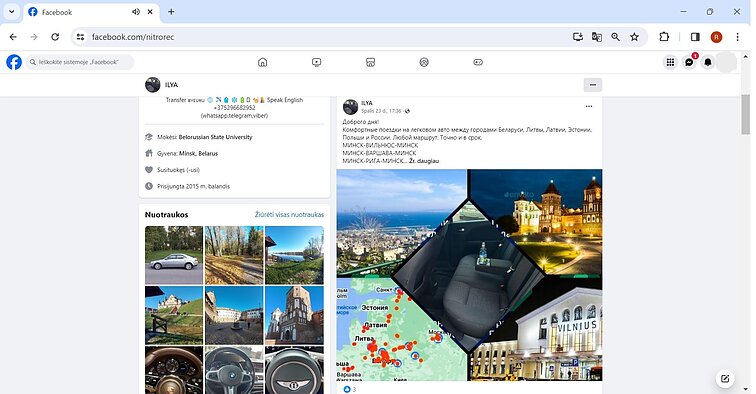Image resolution: width=756 pixels, height=394 pixels.
Task: Open the Marketplace icon
Action: point(370,62)
